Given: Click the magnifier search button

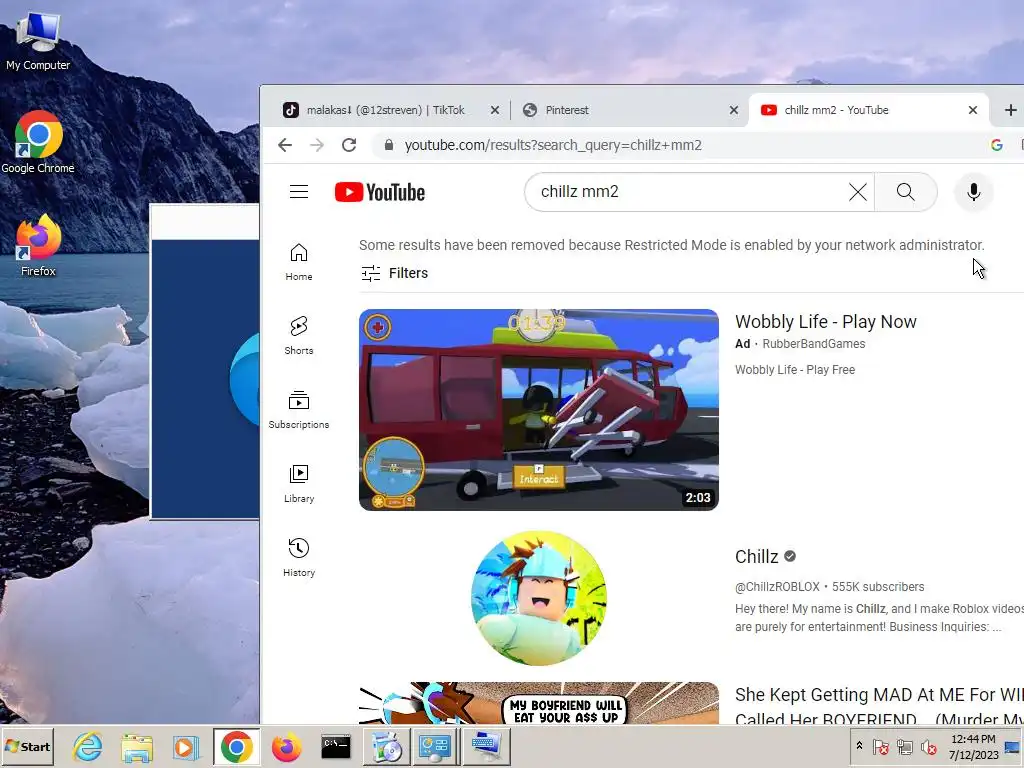Looking at the screenshot, I should pos(905,192).
